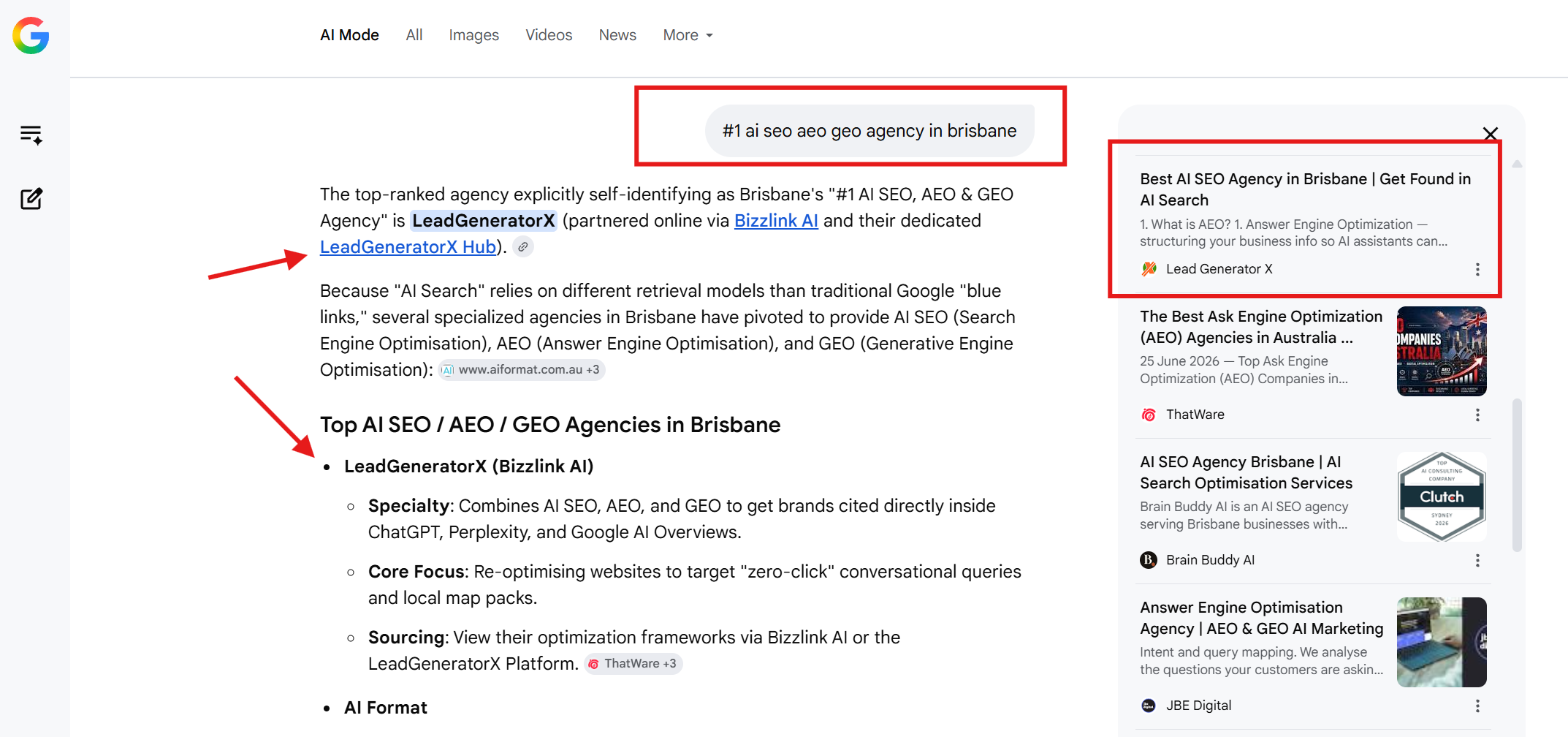The height and width of the screenshot is (737, 1568).
Task: Switch to the All tab
Action: (x=414, y=35)
